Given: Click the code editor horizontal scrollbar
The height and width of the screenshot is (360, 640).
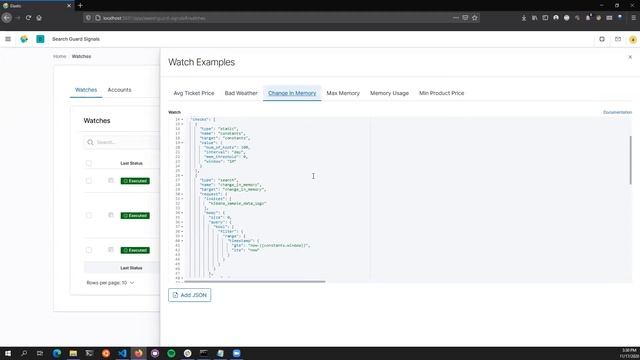Looking at the screenshot, I should click(x=255, y=282).
